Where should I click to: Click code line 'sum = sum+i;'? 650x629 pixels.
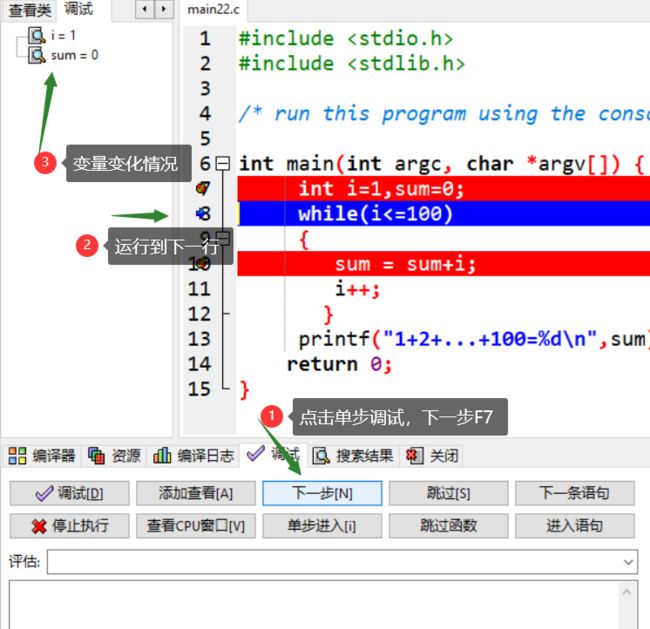click(405, 264)
